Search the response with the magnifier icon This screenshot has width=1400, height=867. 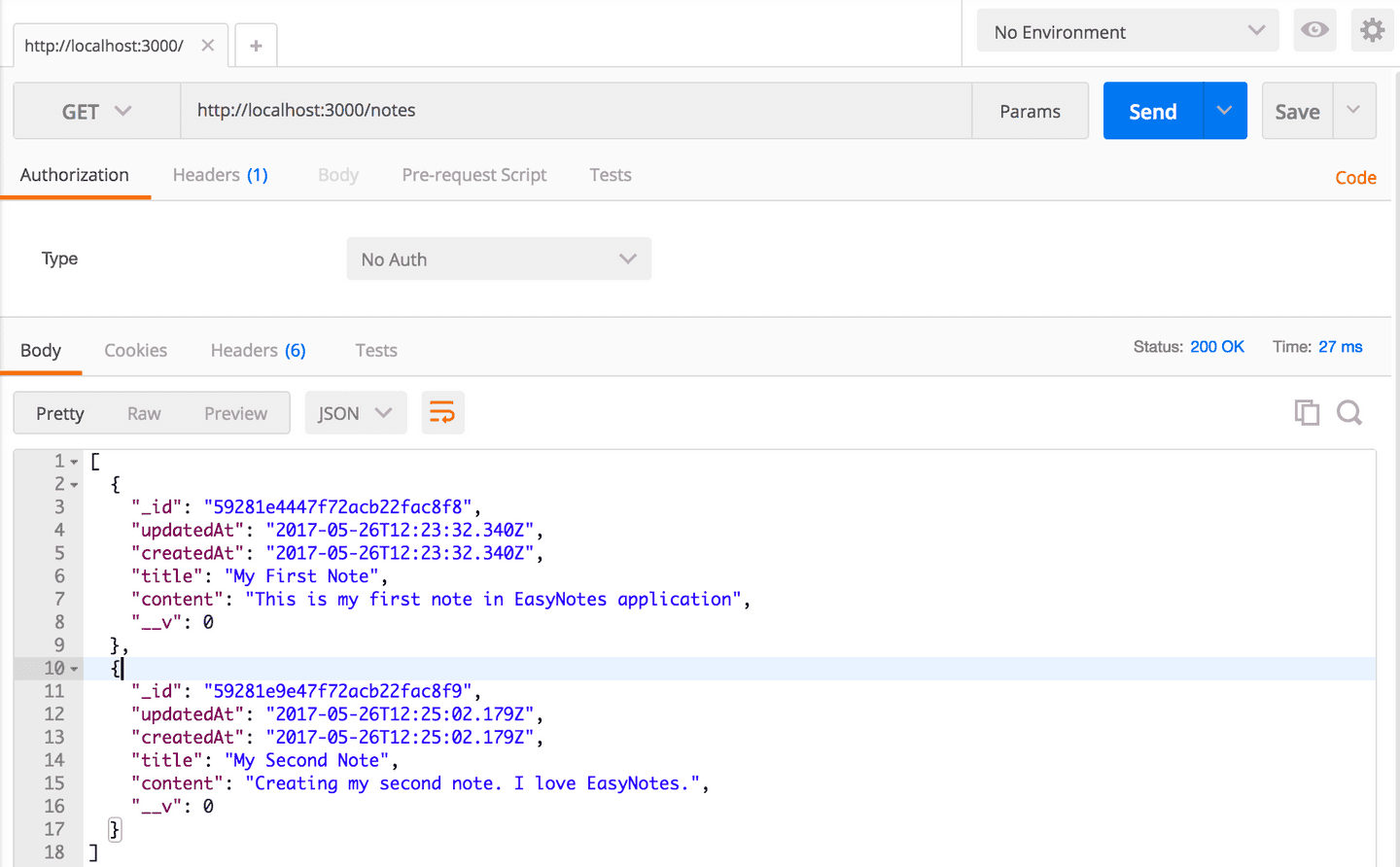click(x=1349, y=412)
